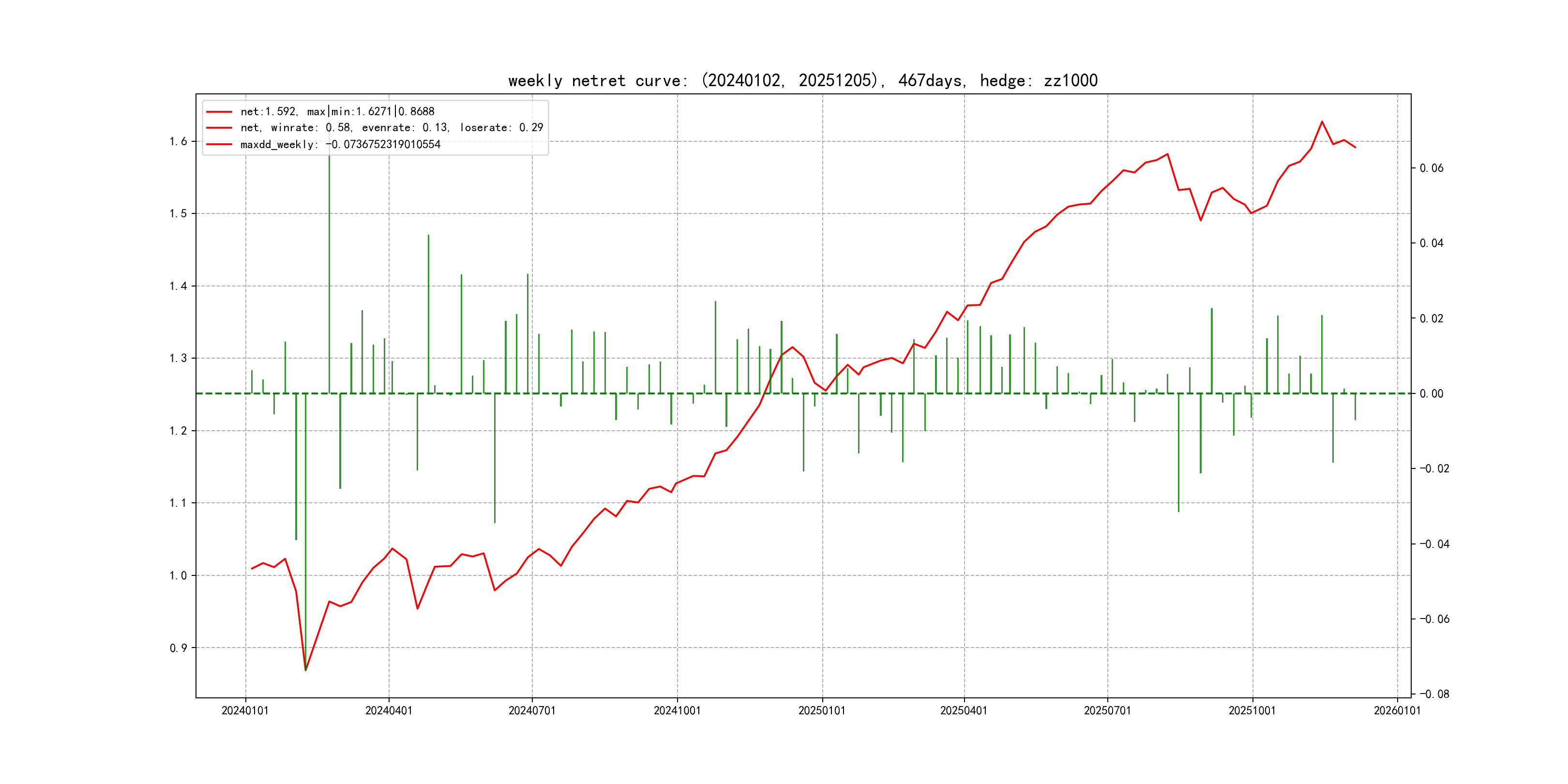1568x784 pixels.
Task: Click the 20250401 x-axis label
Action: 964,710
